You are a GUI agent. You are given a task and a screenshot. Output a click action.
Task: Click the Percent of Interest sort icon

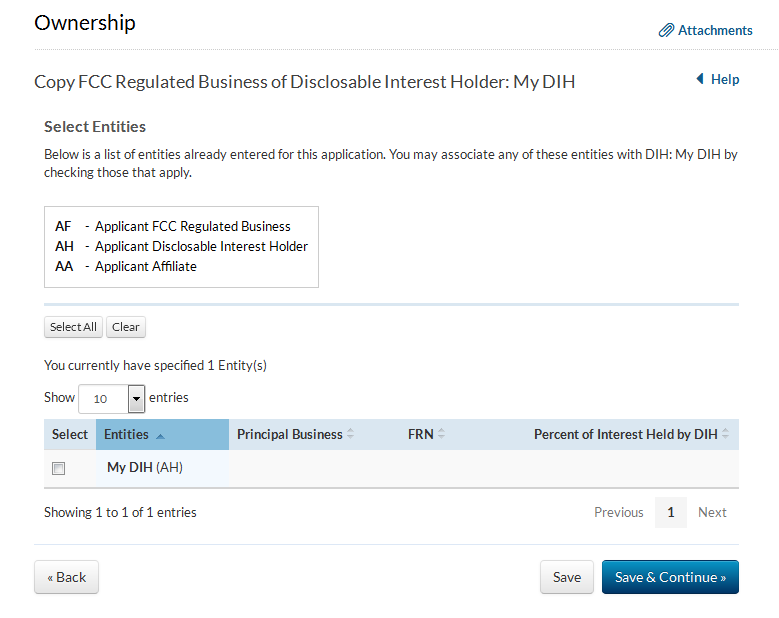[x=725, y=434]
